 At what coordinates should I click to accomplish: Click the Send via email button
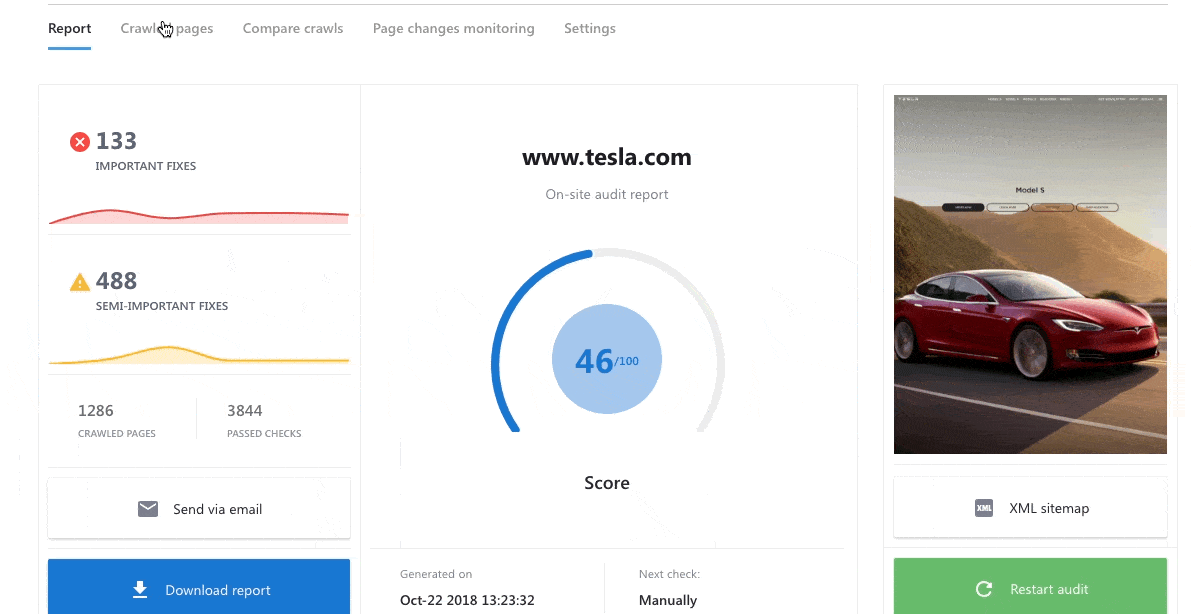point(199,509)
